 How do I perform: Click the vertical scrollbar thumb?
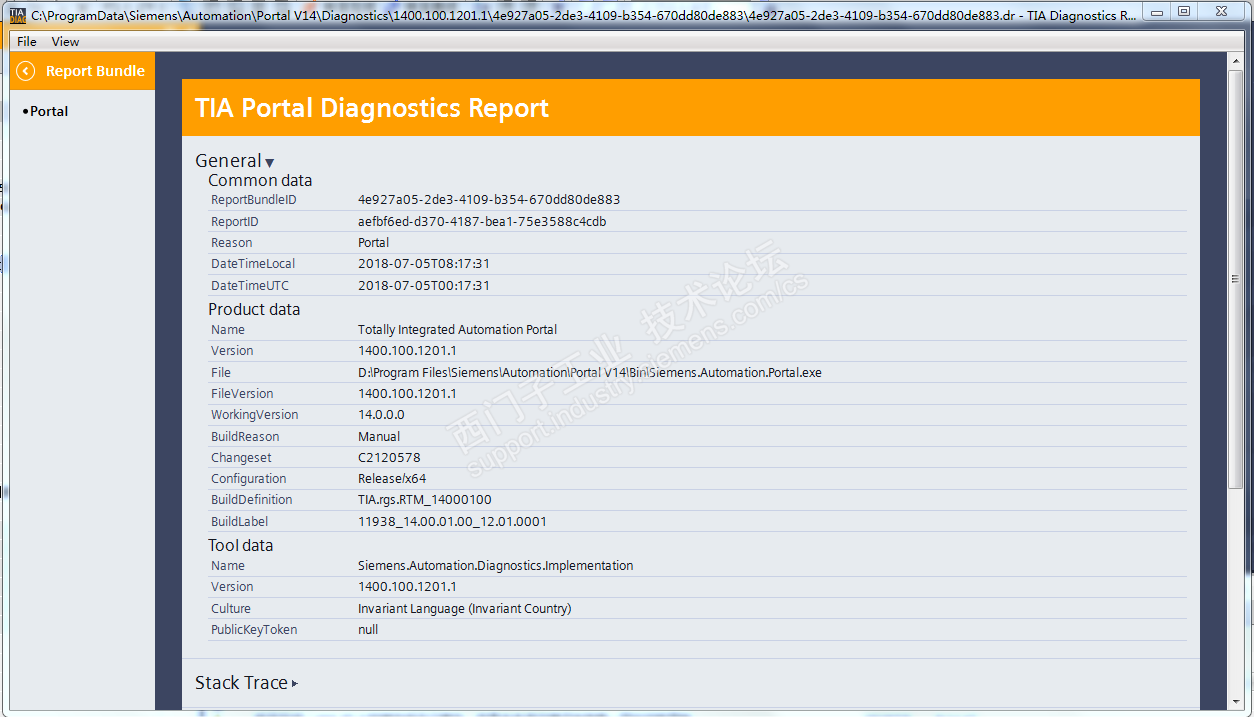[1234, 279]
